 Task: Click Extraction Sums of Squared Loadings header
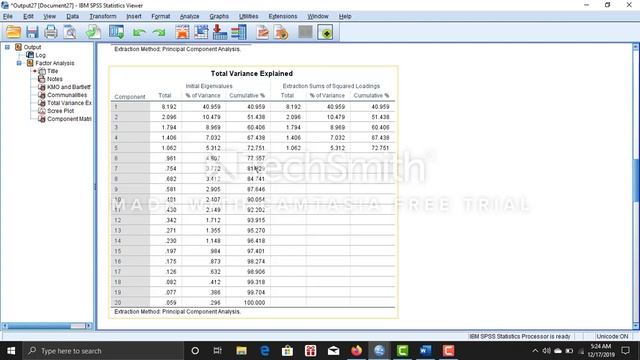click(331, 86)
